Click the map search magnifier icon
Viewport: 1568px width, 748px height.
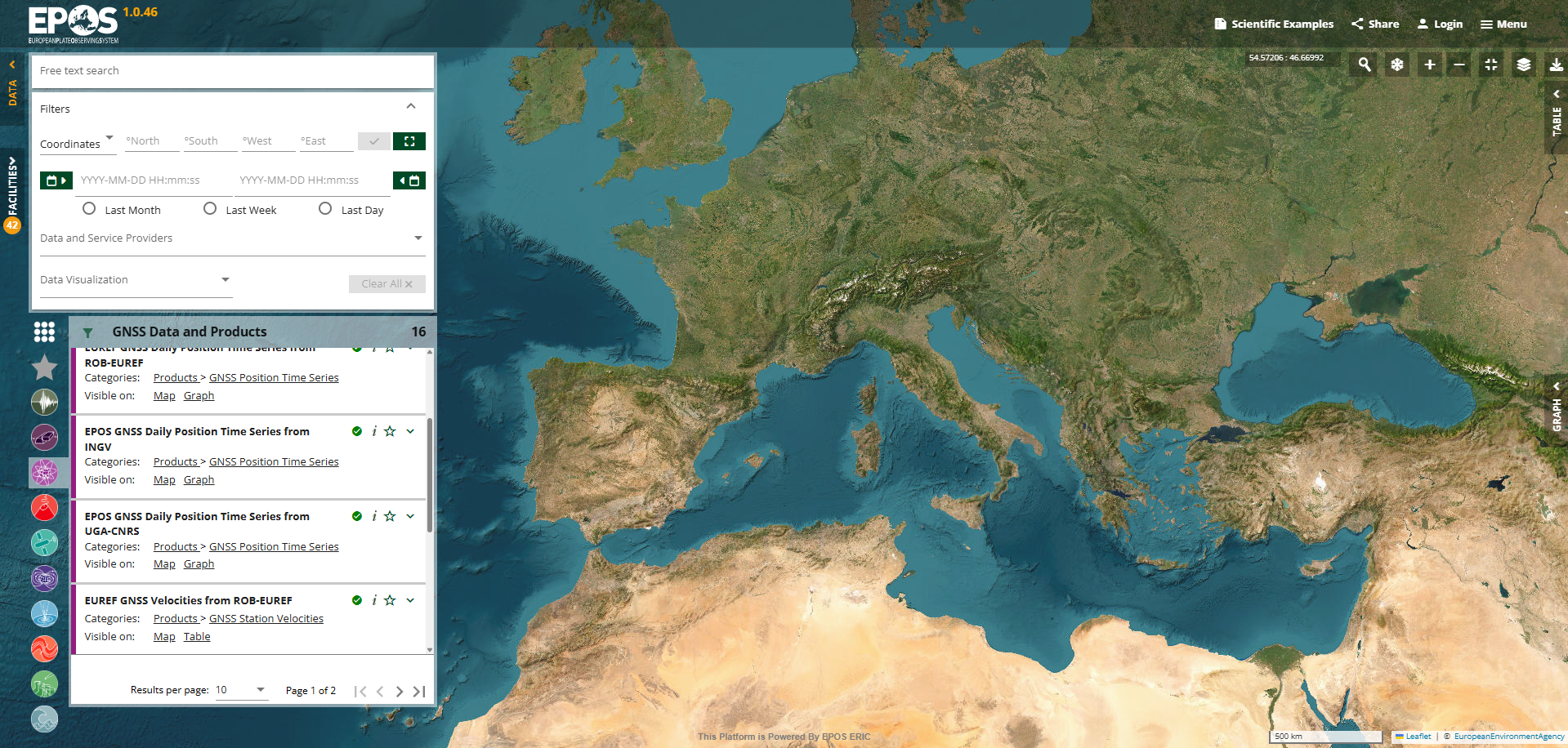pyautogui.click(x=1365, y=65)
